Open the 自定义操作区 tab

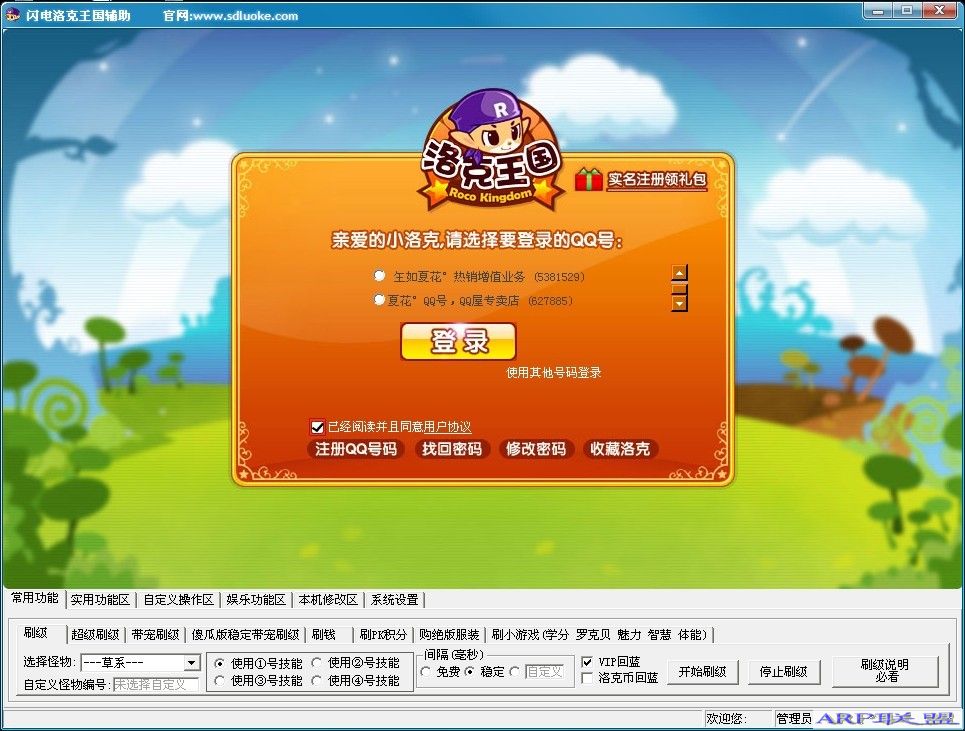178,600
